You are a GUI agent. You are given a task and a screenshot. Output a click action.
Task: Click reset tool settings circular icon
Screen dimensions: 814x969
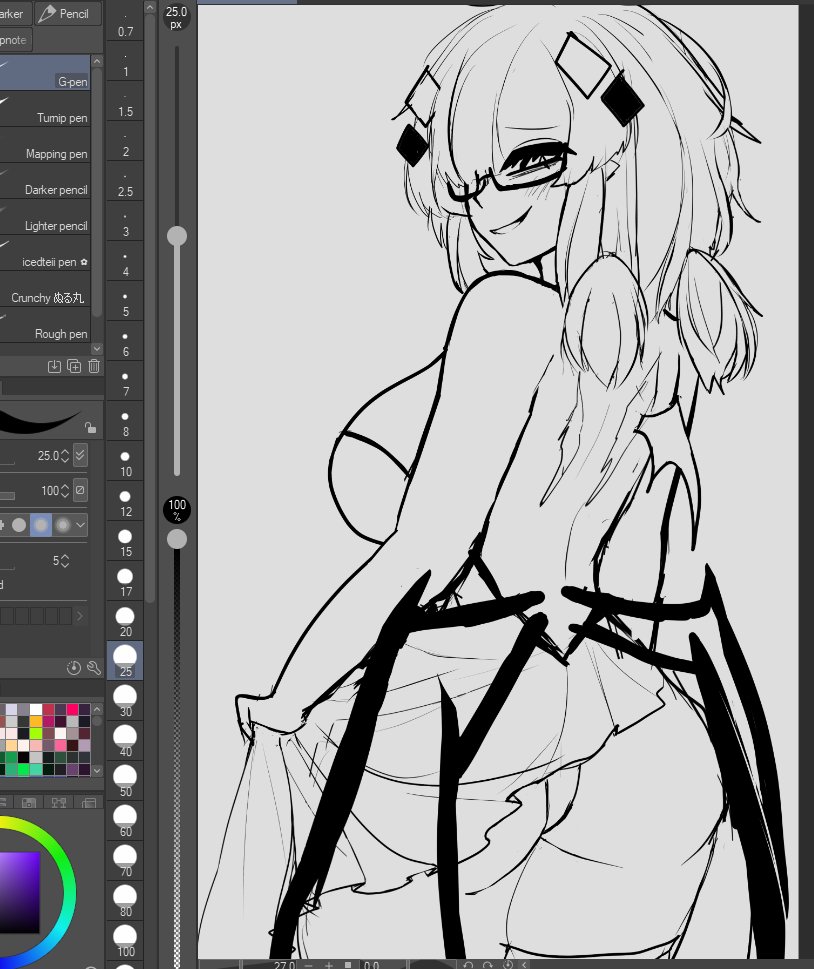pyautogui.click(x=74, y=668)
